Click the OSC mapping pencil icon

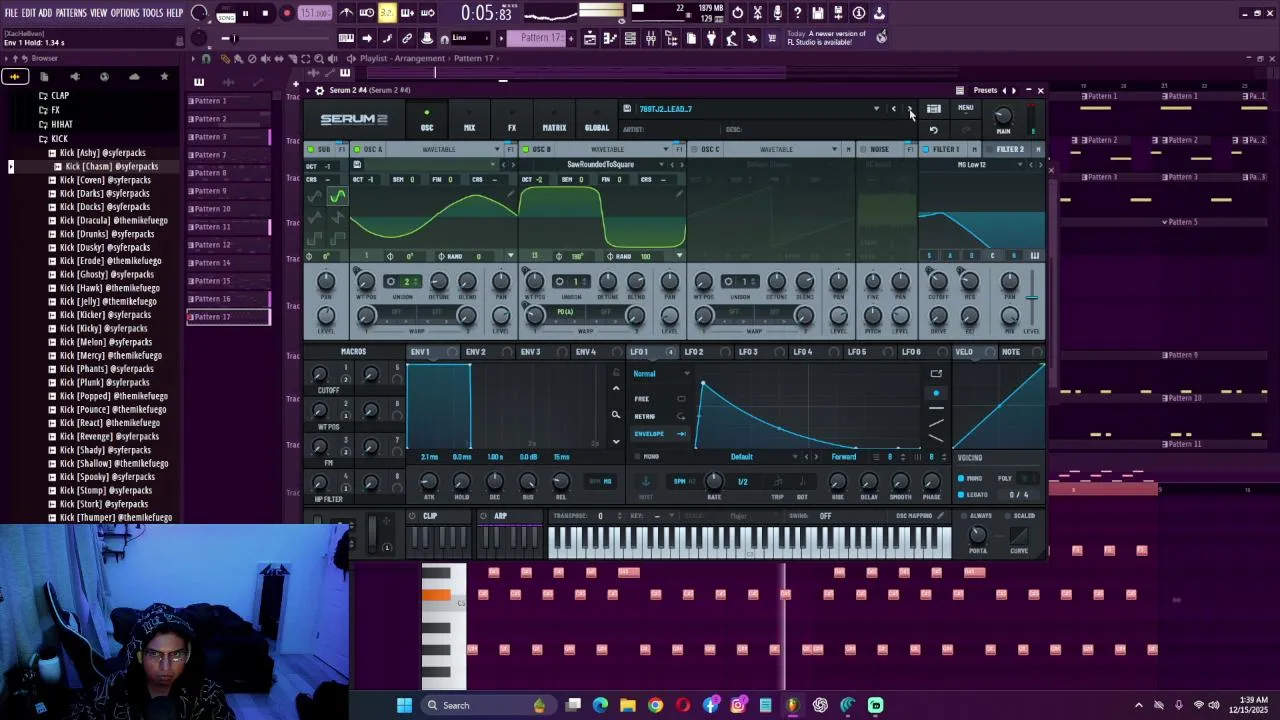[x=940, y=516]
